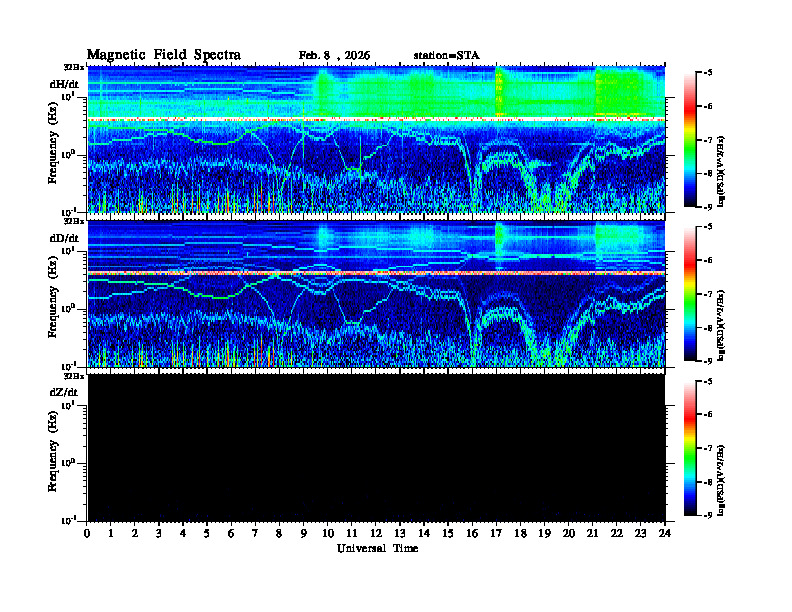The height and width of the screenshot is (612, 792).
Task: Click hour "20" on the time axis
Action: pos(569,534)
